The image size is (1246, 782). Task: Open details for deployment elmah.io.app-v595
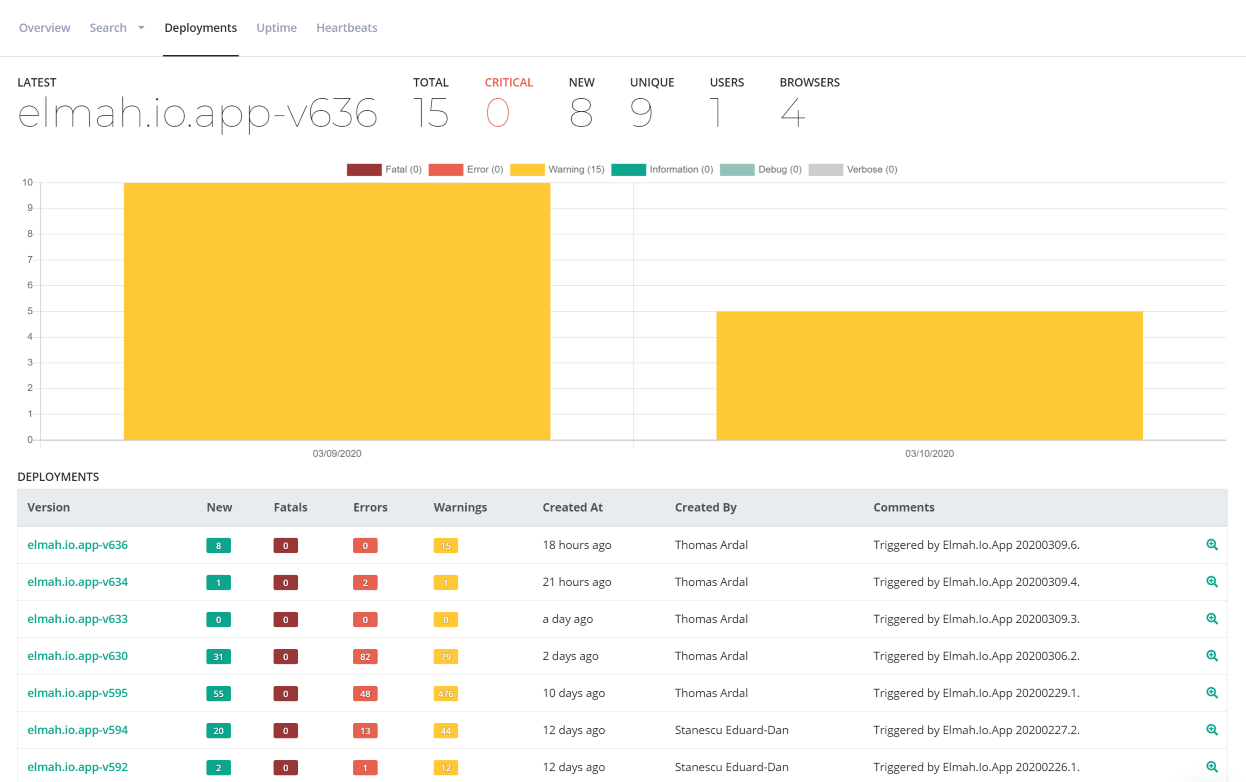tap(77, 693)
